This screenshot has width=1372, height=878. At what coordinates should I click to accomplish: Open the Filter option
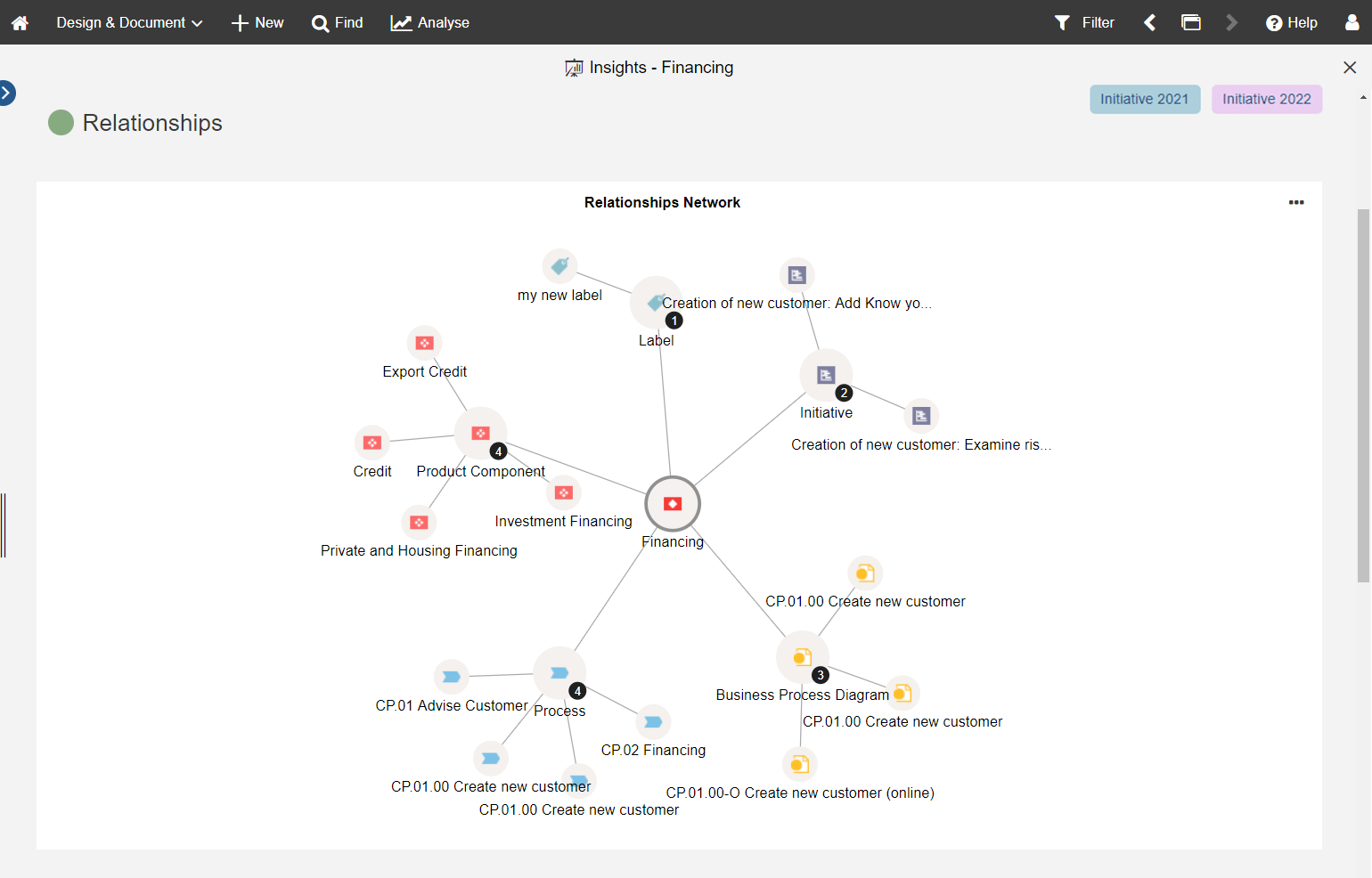click(1084, 22)
